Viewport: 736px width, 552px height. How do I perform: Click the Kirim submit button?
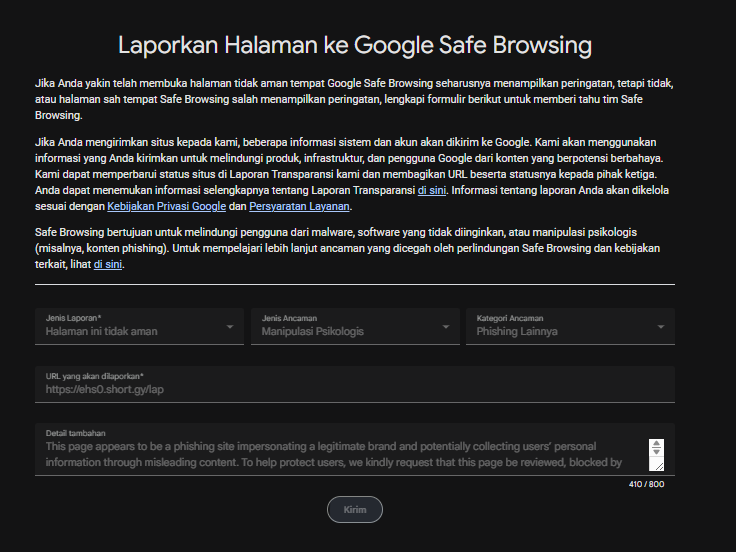click(x=355, y=509)
